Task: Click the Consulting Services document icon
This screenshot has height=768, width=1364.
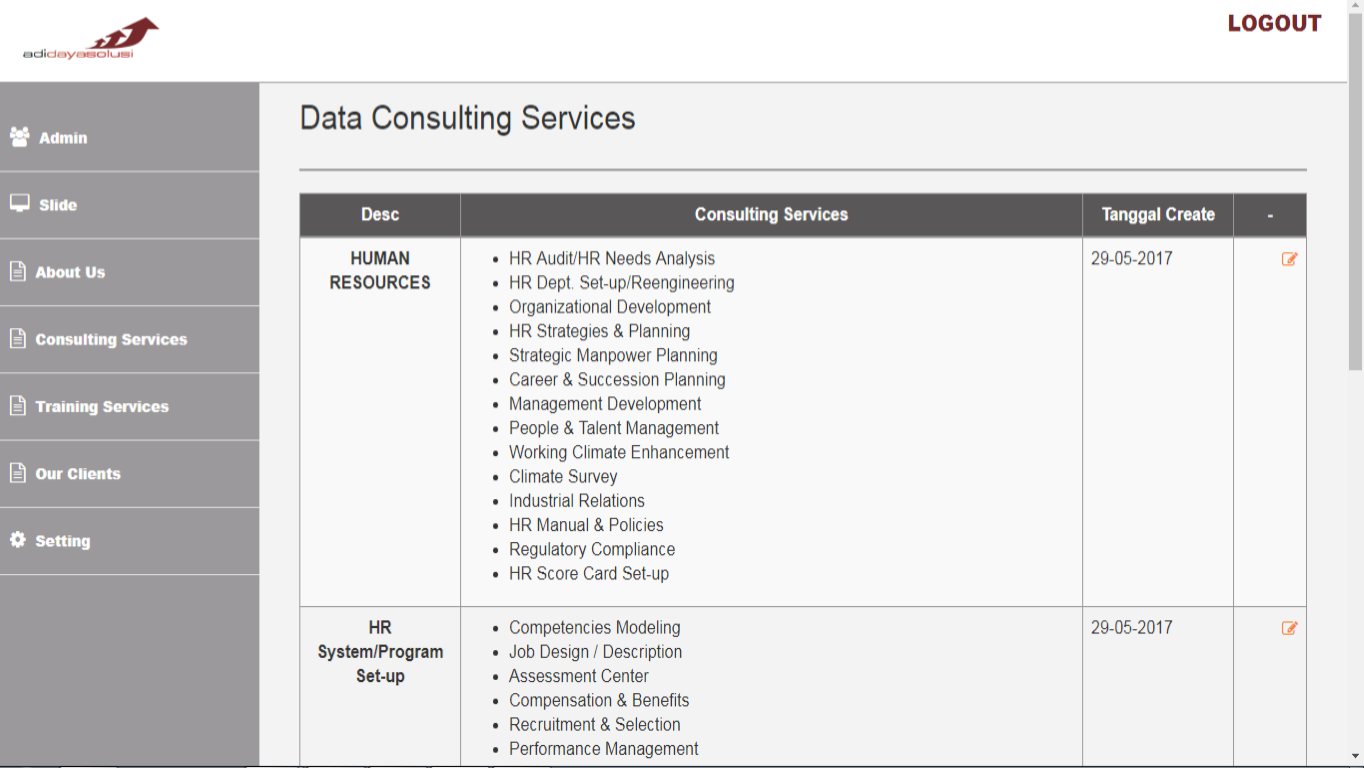Action: coord(18,339)
